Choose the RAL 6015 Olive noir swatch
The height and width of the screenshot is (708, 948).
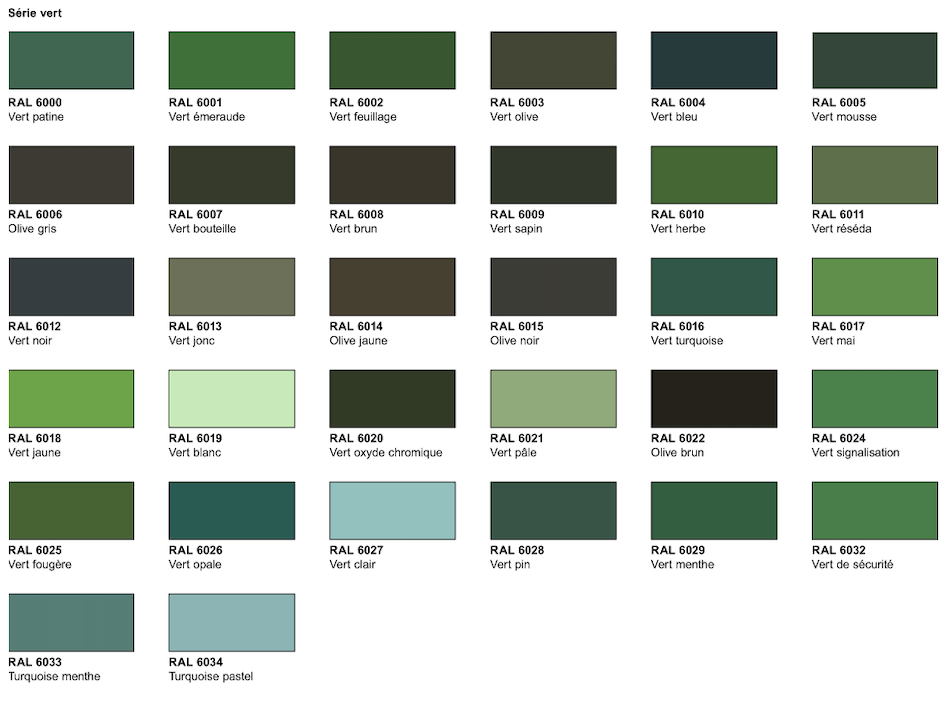(553, 287)
